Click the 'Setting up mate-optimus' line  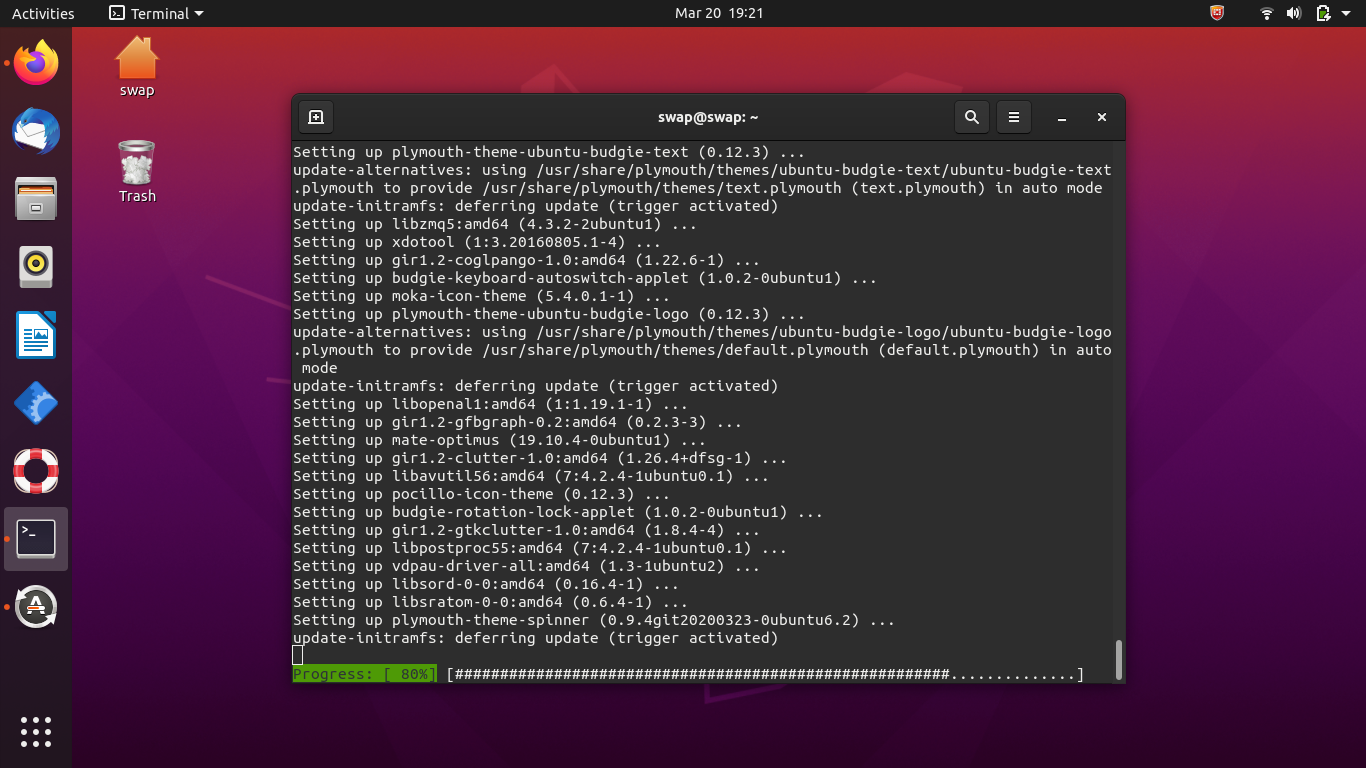pyautogui.click(x=500, y=440)
